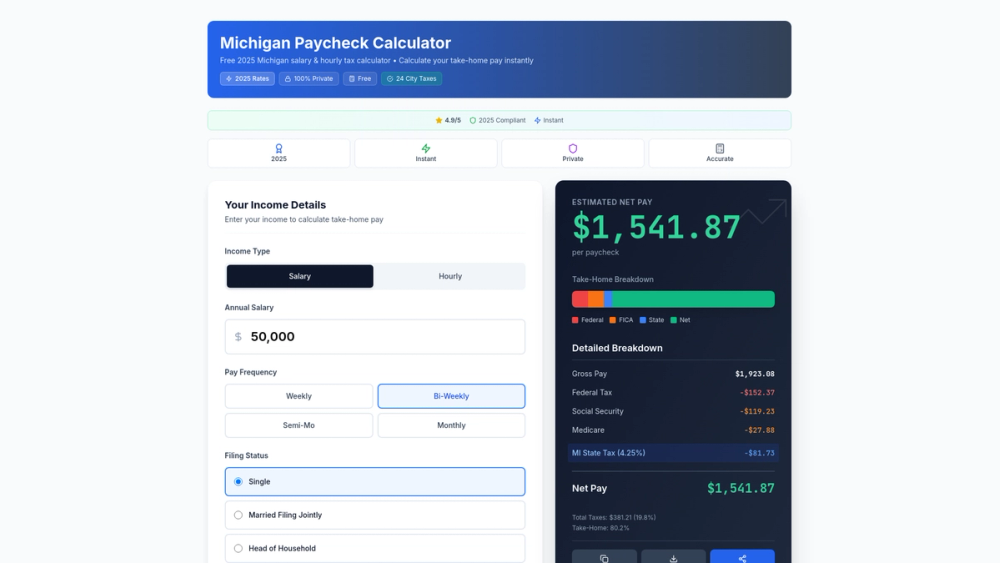Choose Bi-Weekly pay frequency

452,396
